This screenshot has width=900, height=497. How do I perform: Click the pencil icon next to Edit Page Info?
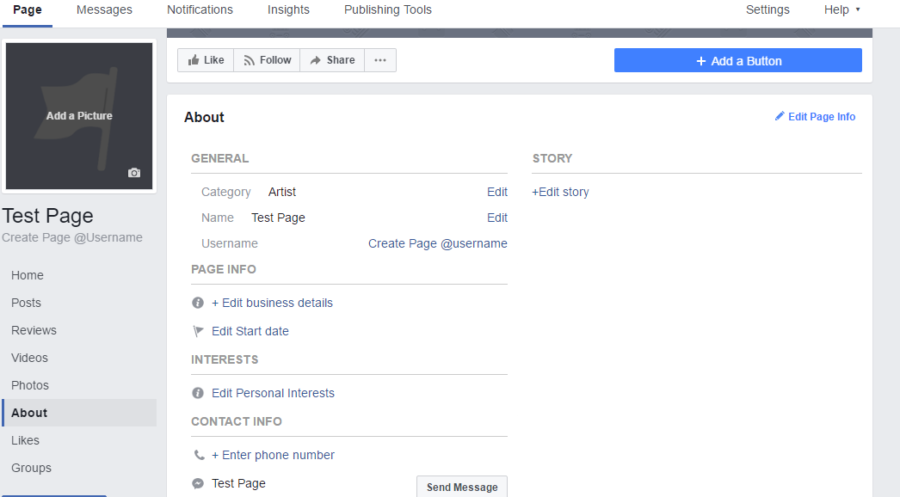point(779,116)
